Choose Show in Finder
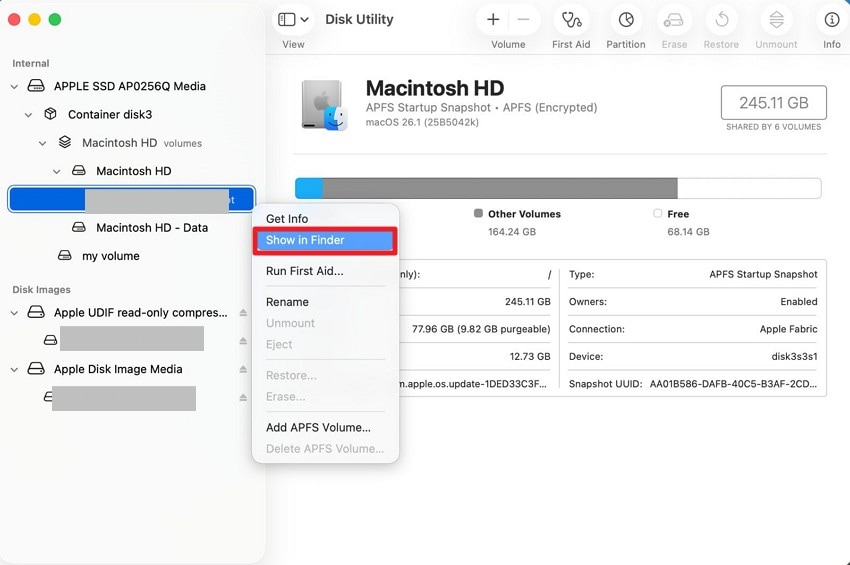The width and height of the screenshot is (850, 565). (325, 240)
